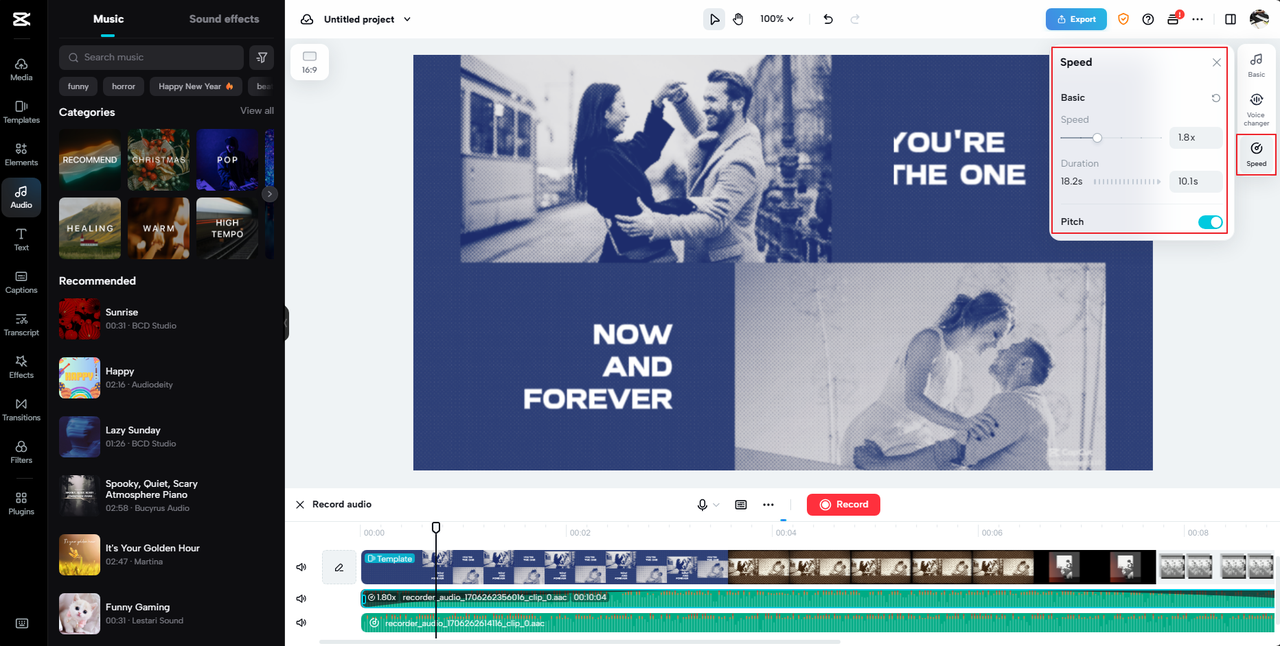The image size is (1280, 646).
Task: Close the Speed panel
Action: tap(1216, 62)
